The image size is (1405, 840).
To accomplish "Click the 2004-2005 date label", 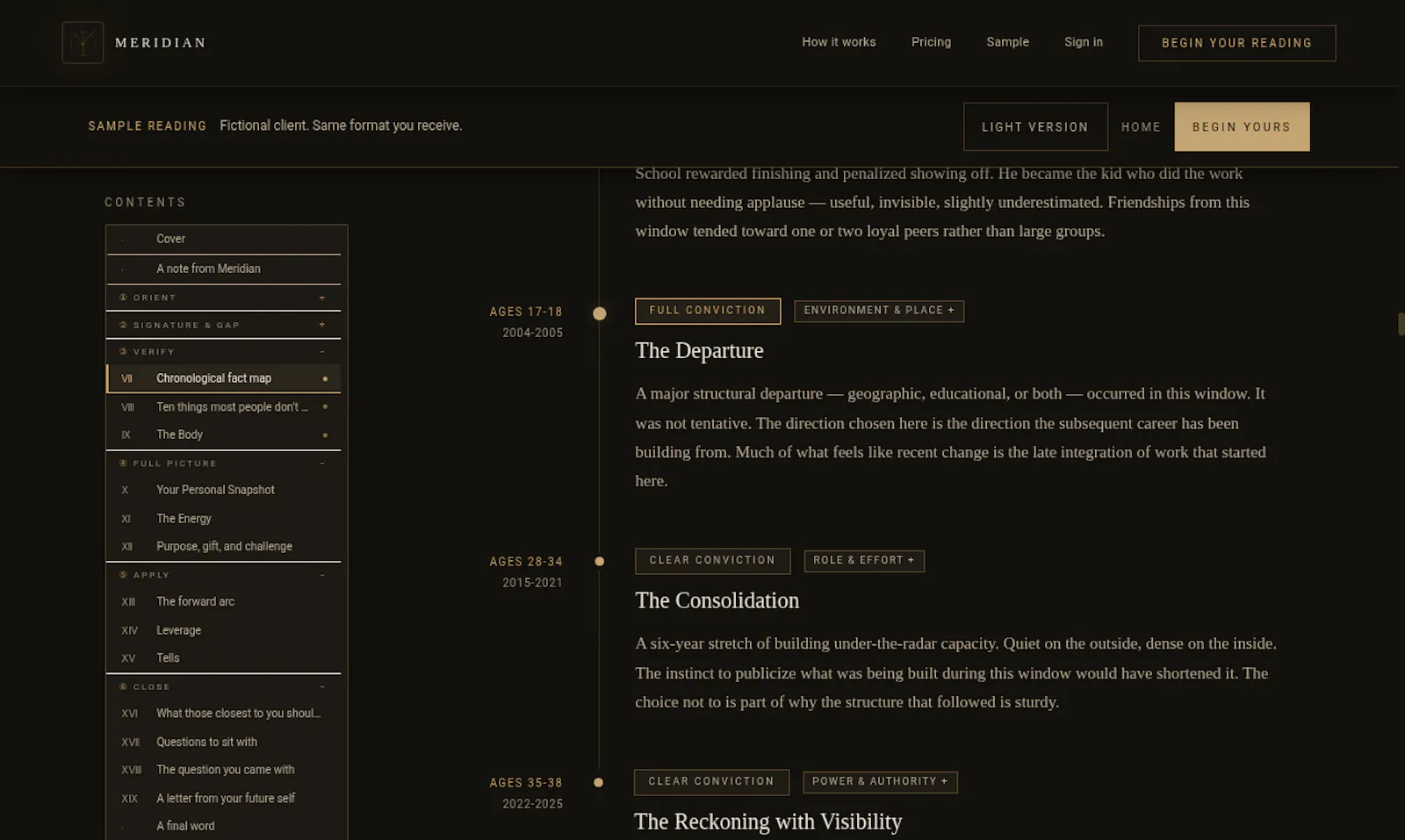I will point(532,334).
